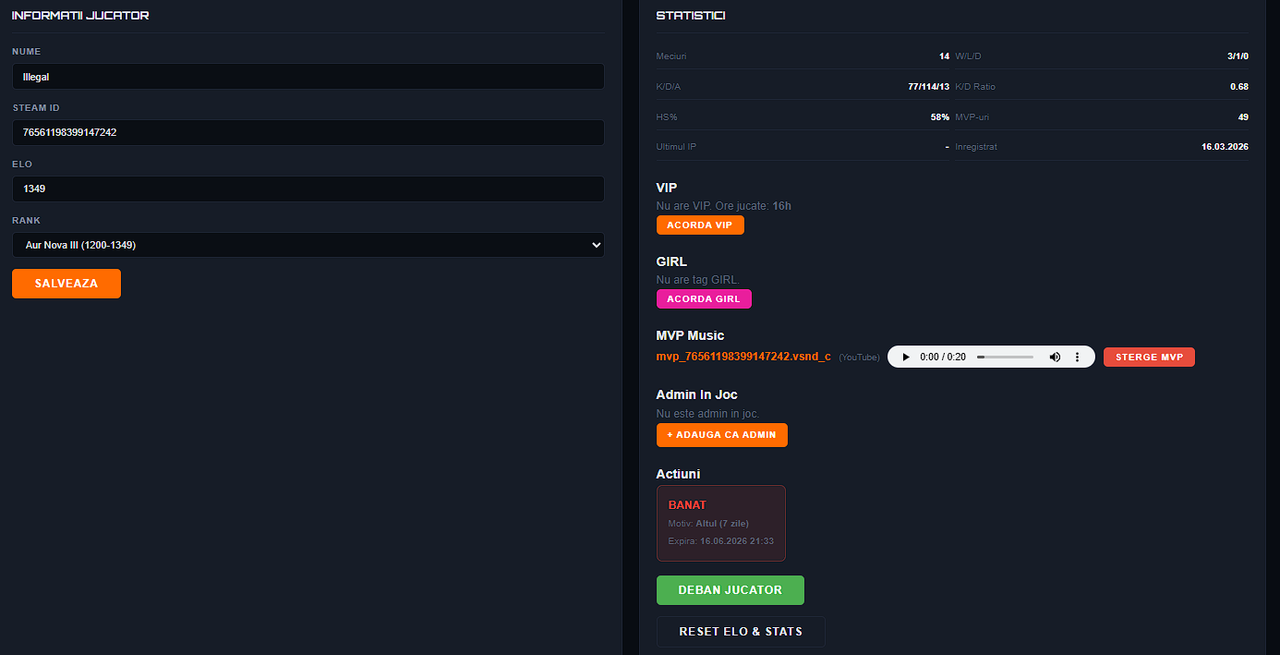Click the ban reason Altul (7 zile)
This screenshot has height=655, width=1280.
722,524
